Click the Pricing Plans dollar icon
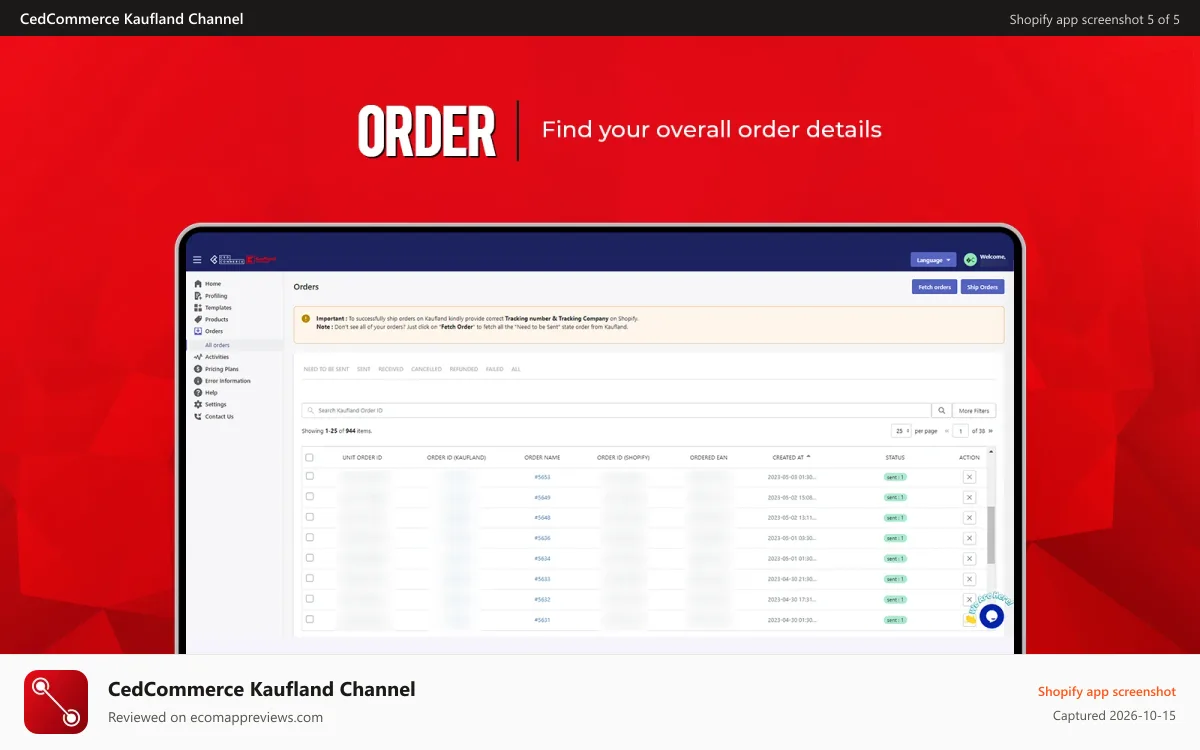Image resolution: width=1200 pixels, height=750 pixels. (x=198, y=369)
